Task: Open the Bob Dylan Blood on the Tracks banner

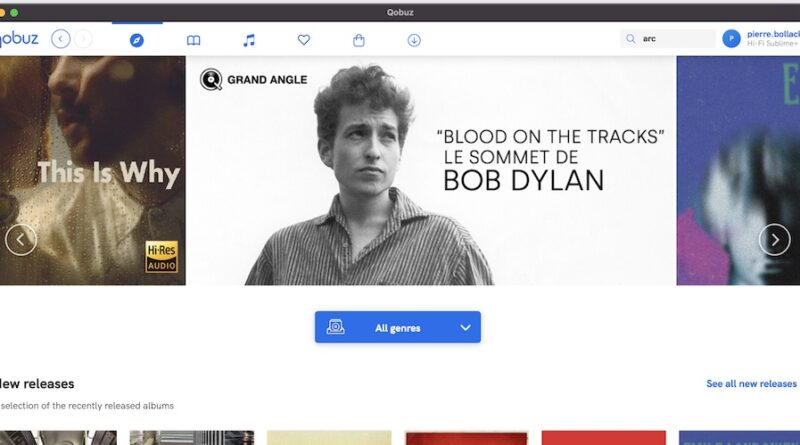Action: click(431, 170)
